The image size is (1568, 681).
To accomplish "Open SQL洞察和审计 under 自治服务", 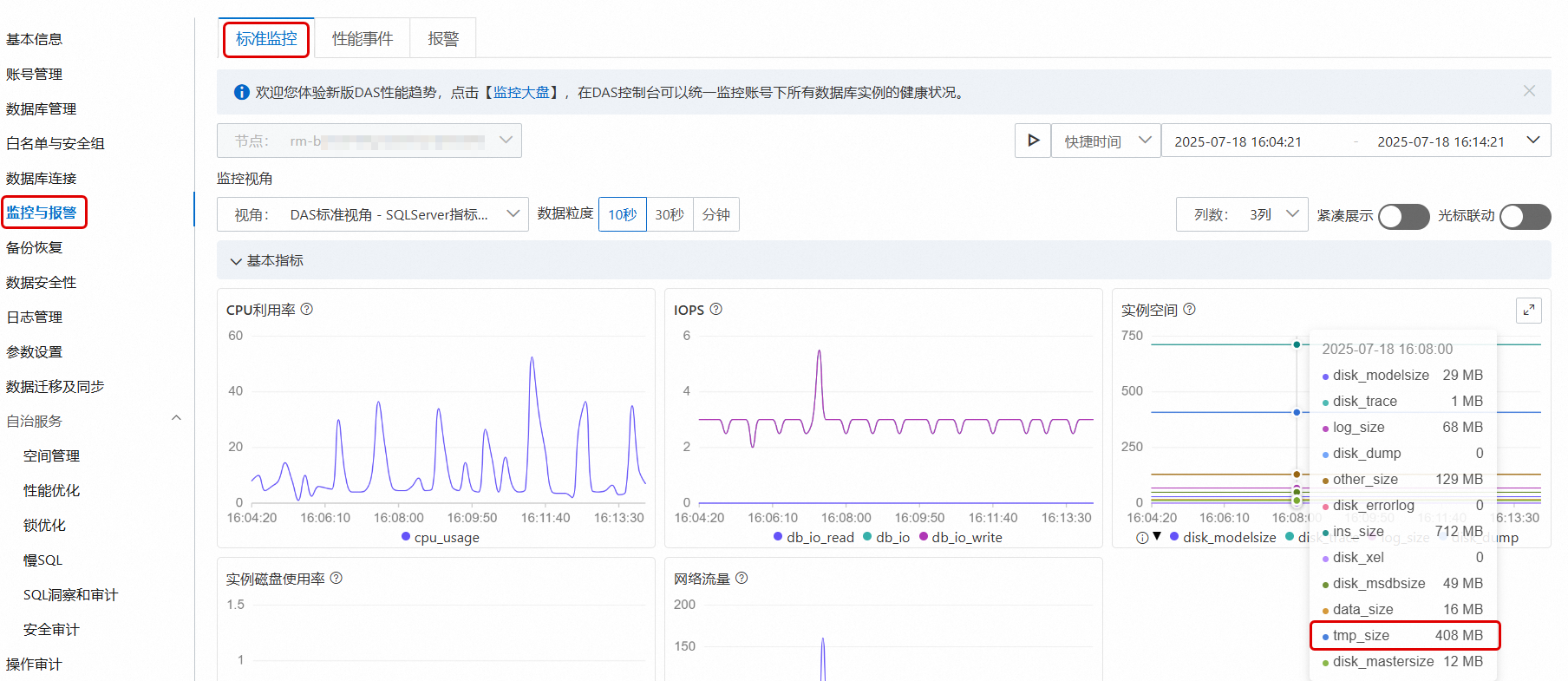I will click(x=71, y=594).
